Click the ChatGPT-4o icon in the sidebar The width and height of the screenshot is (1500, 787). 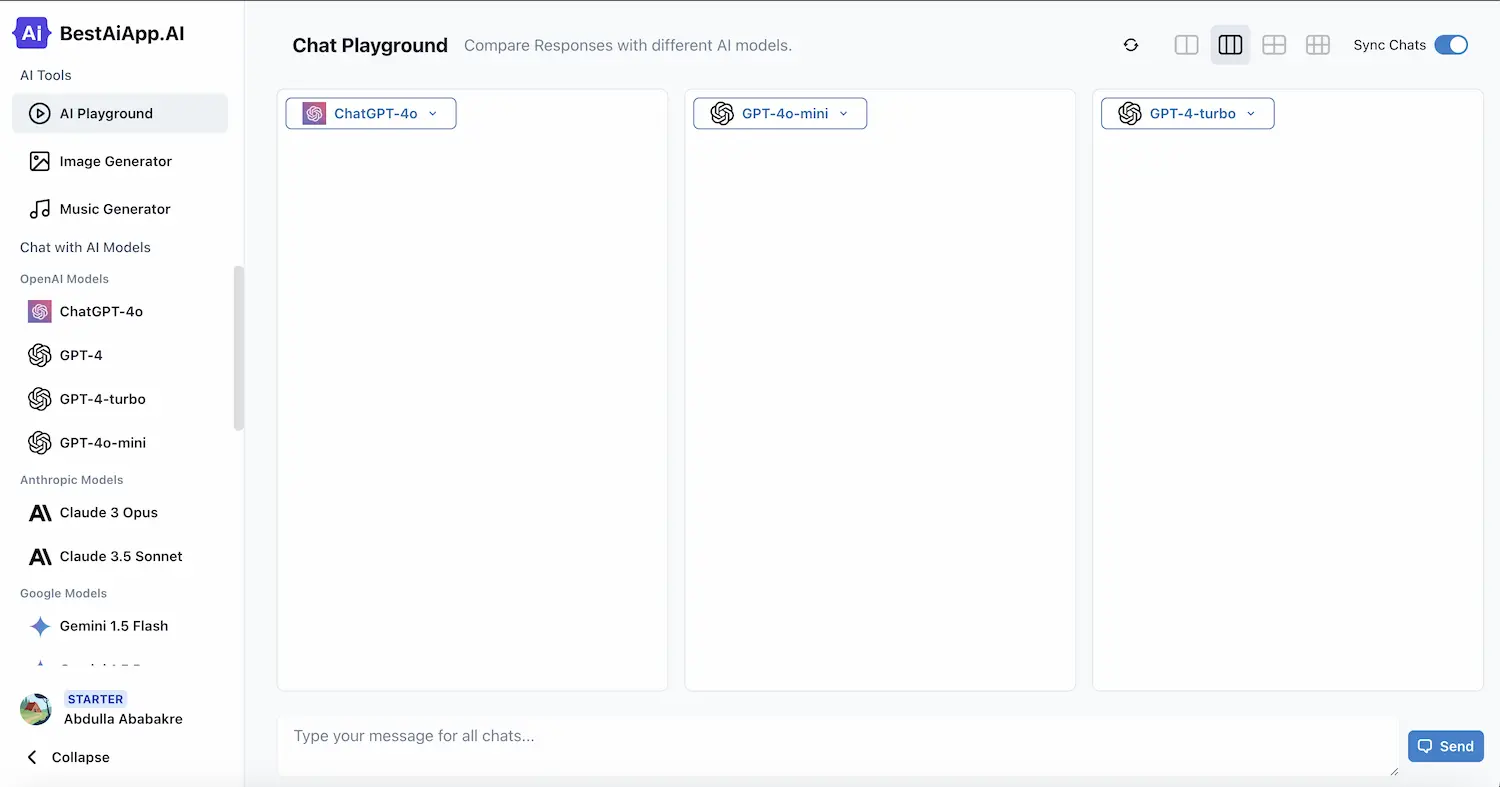click(40, 312)
